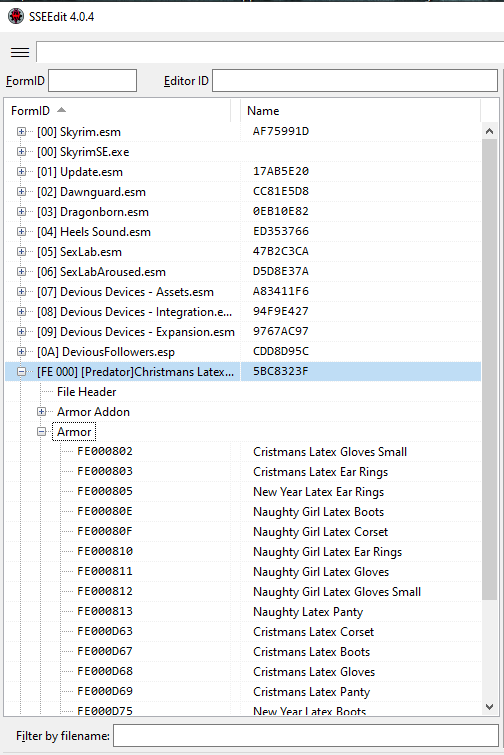Image resolution: width=504 pixels, height=755 pixels.
Task: Select record FE000813
Action: point(105,612)
